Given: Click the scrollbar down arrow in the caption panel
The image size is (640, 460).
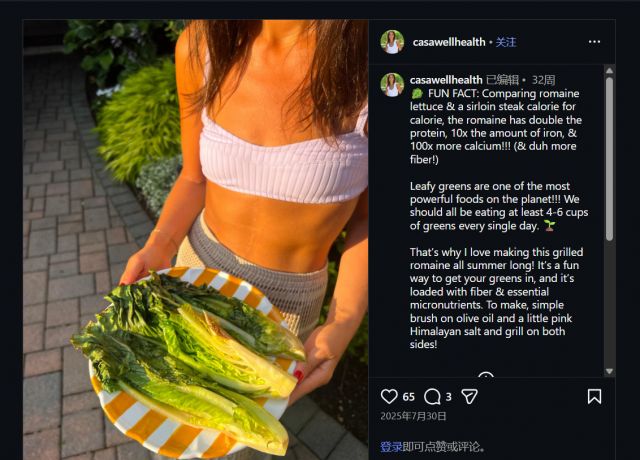Looking at the screenshot, I should 609,370.
